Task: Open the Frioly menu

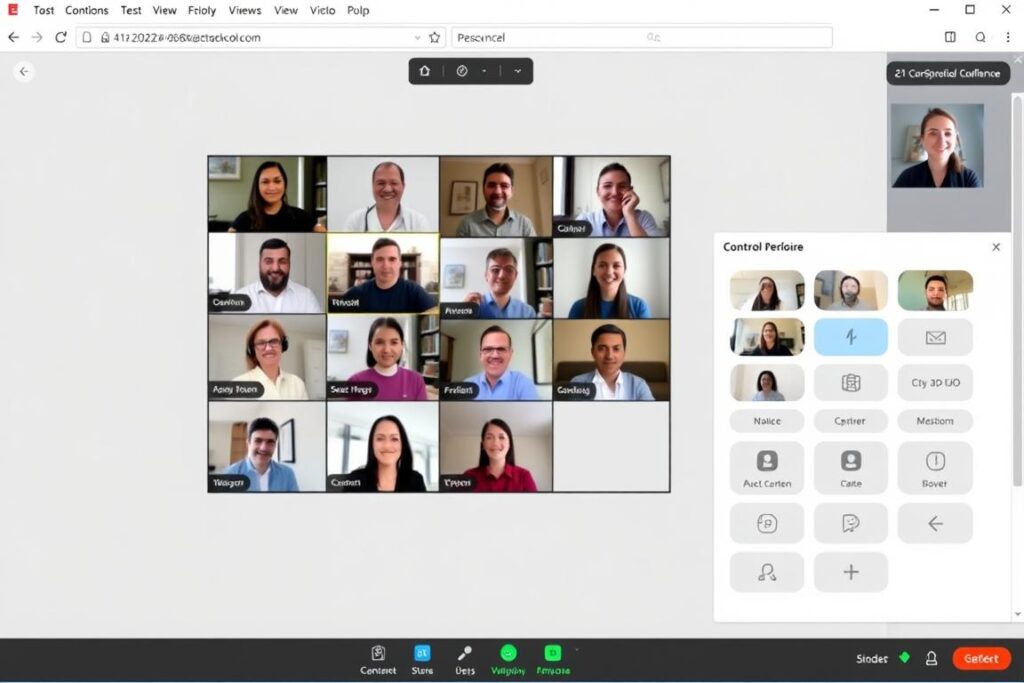Action: click(x=201, y=10)
